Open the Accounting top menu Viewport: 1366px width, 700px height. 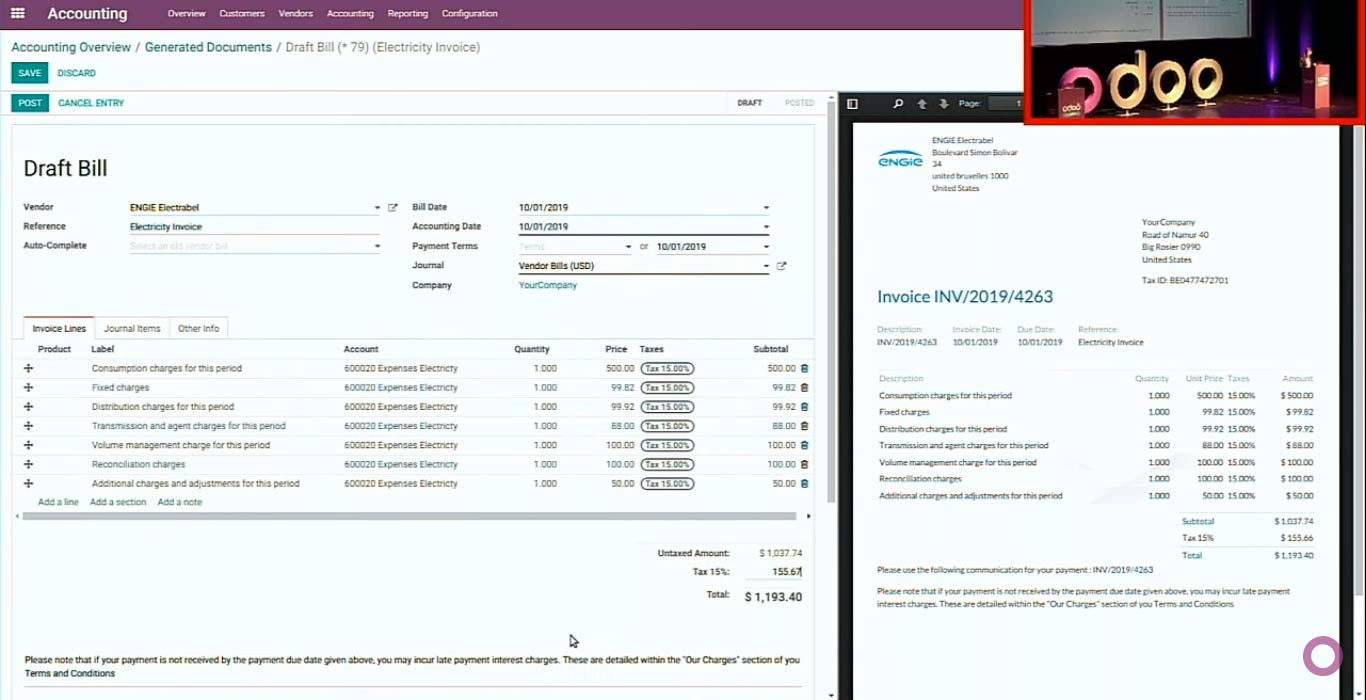pos(350,14)
